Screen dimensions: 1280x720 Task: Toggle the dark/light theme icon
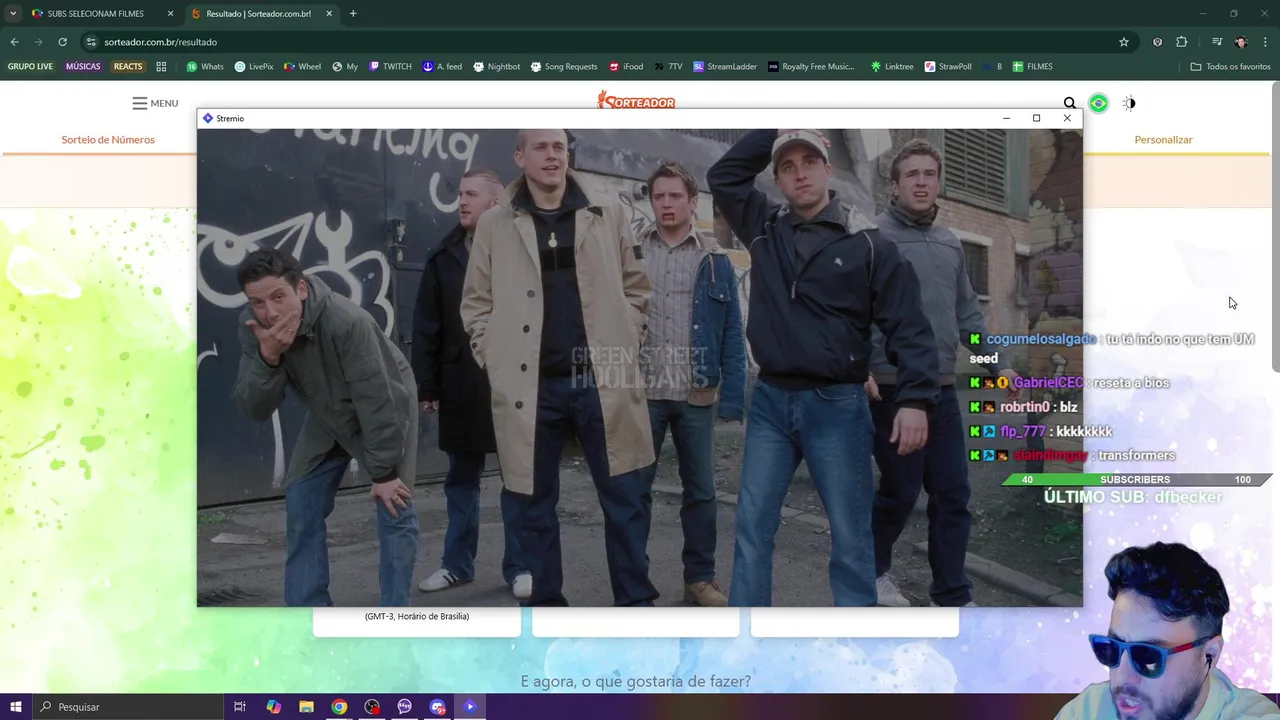pos(1129,103)
